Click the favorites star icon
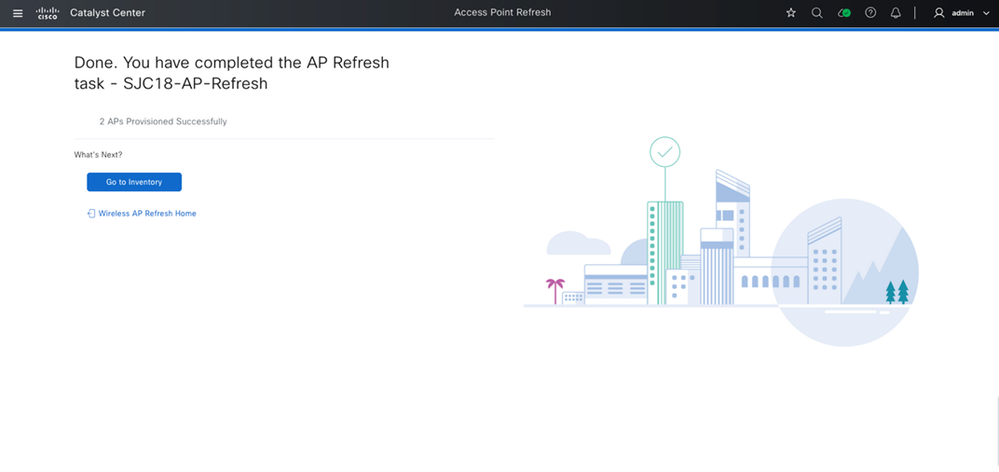Viewport: 999px width, 472px height. [x=791, y=13]
